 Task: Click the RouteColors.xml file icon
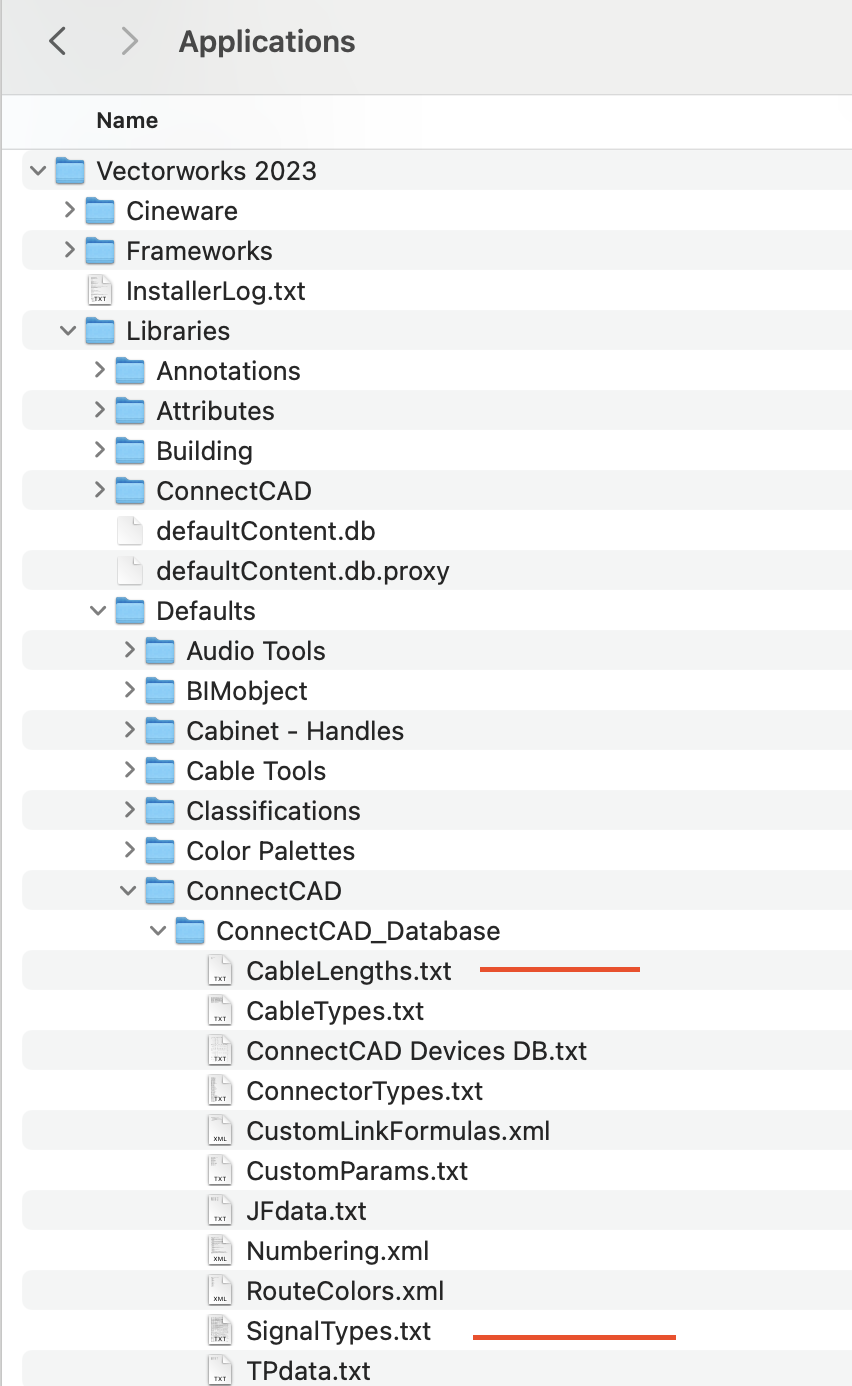(219, 1290)
